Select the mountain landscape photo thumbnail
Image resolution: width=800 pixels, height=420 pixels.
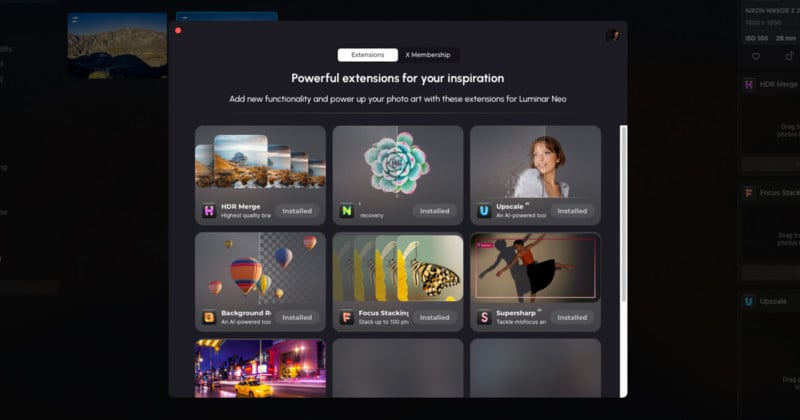[117, 46]
